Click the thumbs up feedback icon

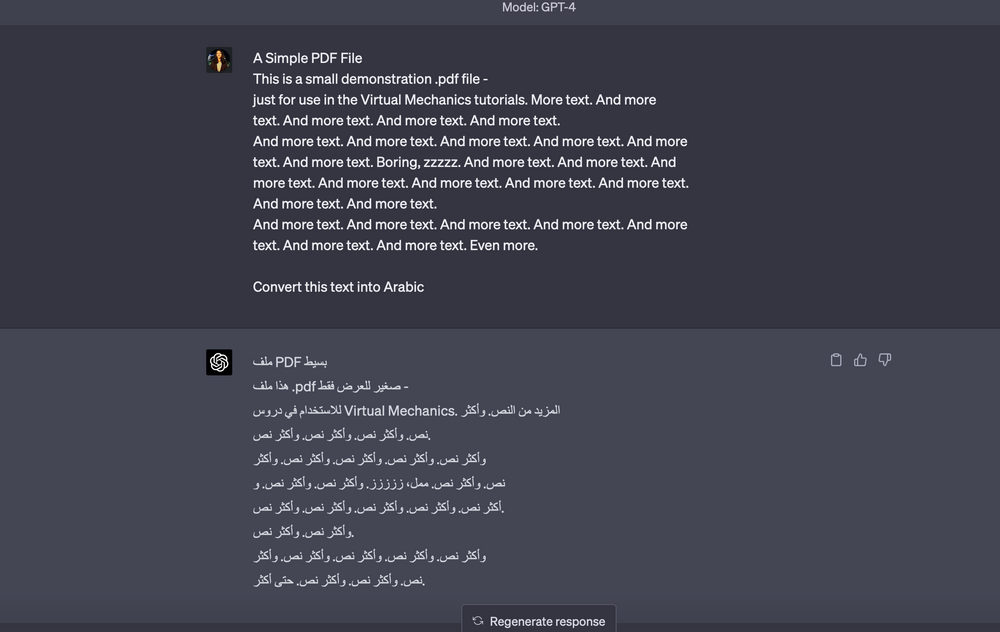click(x=860, y=359)
